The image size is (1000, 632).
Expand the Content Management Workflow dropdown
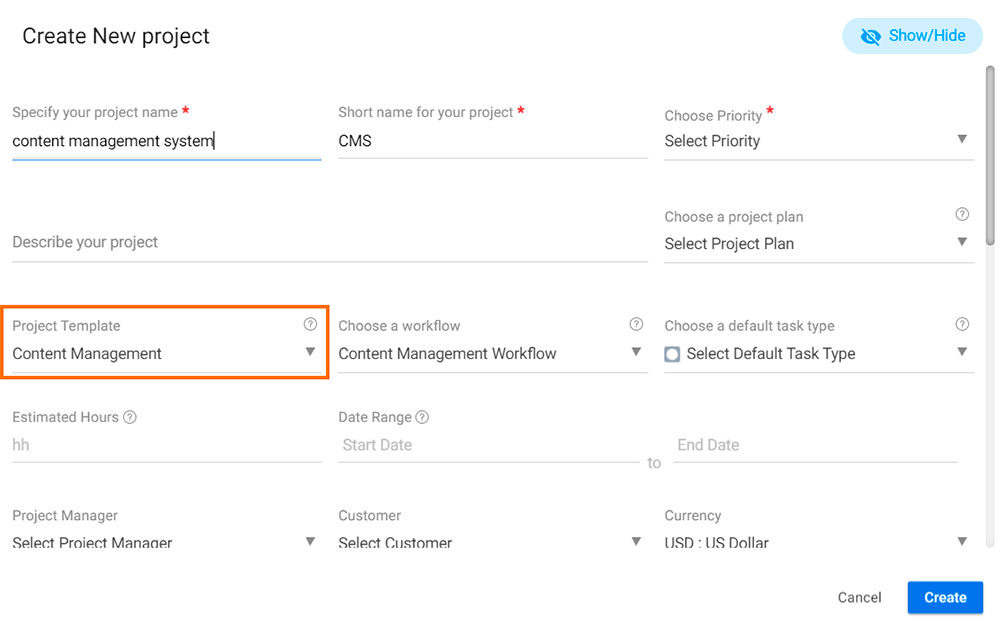click(x=492, y=353)
